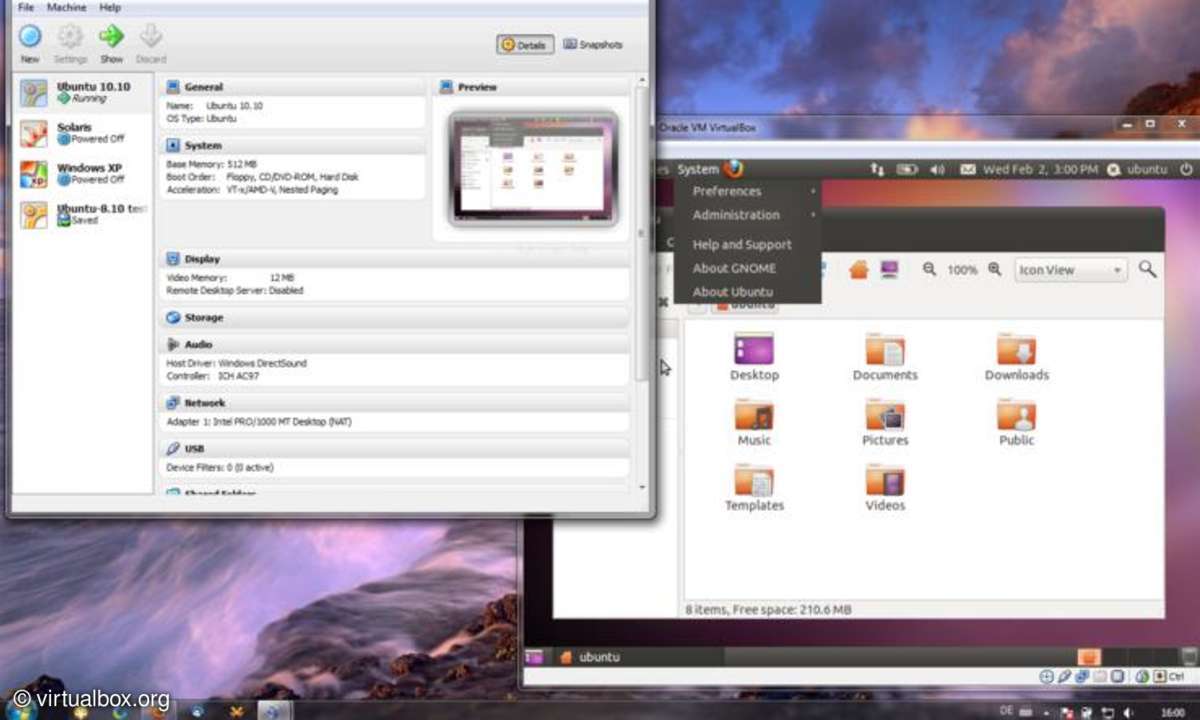Click the Storage section header

click(394, 317)
